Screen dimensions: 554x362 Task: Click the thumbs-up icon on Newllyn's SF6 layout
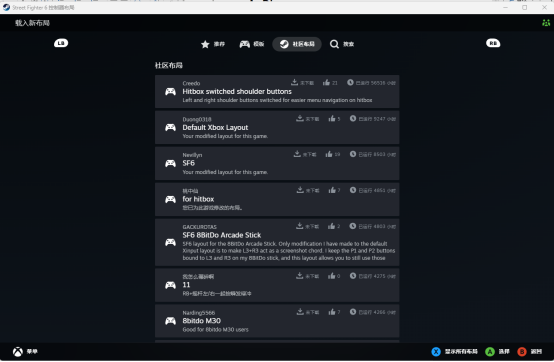pos(329,154)
